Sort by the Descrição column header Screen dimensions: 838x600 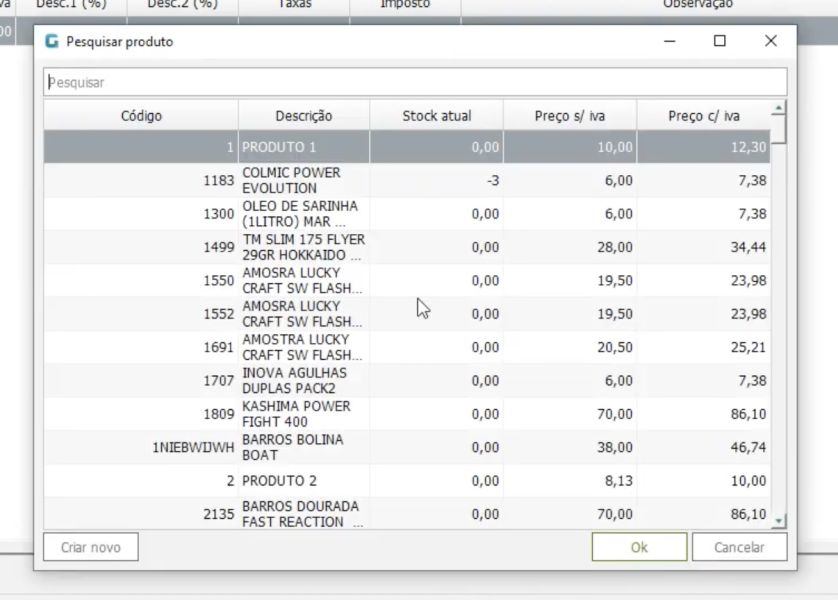[304, 116]
